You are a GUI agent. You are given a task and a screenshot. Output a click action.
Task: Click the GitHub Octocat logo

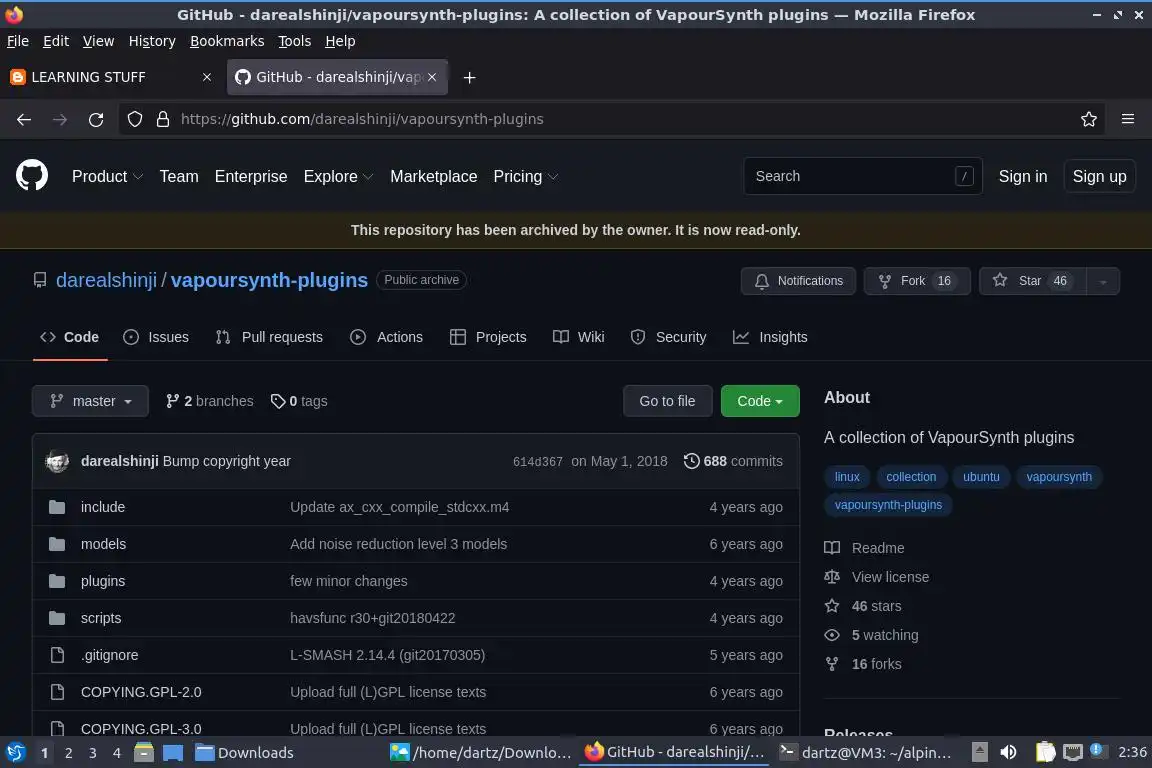point(32,176)
